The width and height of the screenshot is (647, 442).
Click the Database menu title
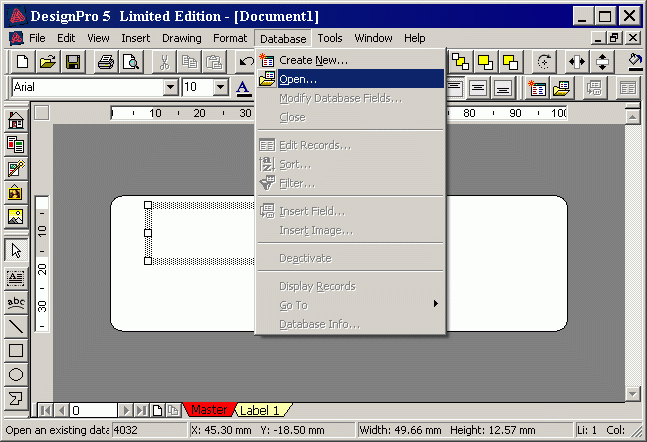(283, 38)
